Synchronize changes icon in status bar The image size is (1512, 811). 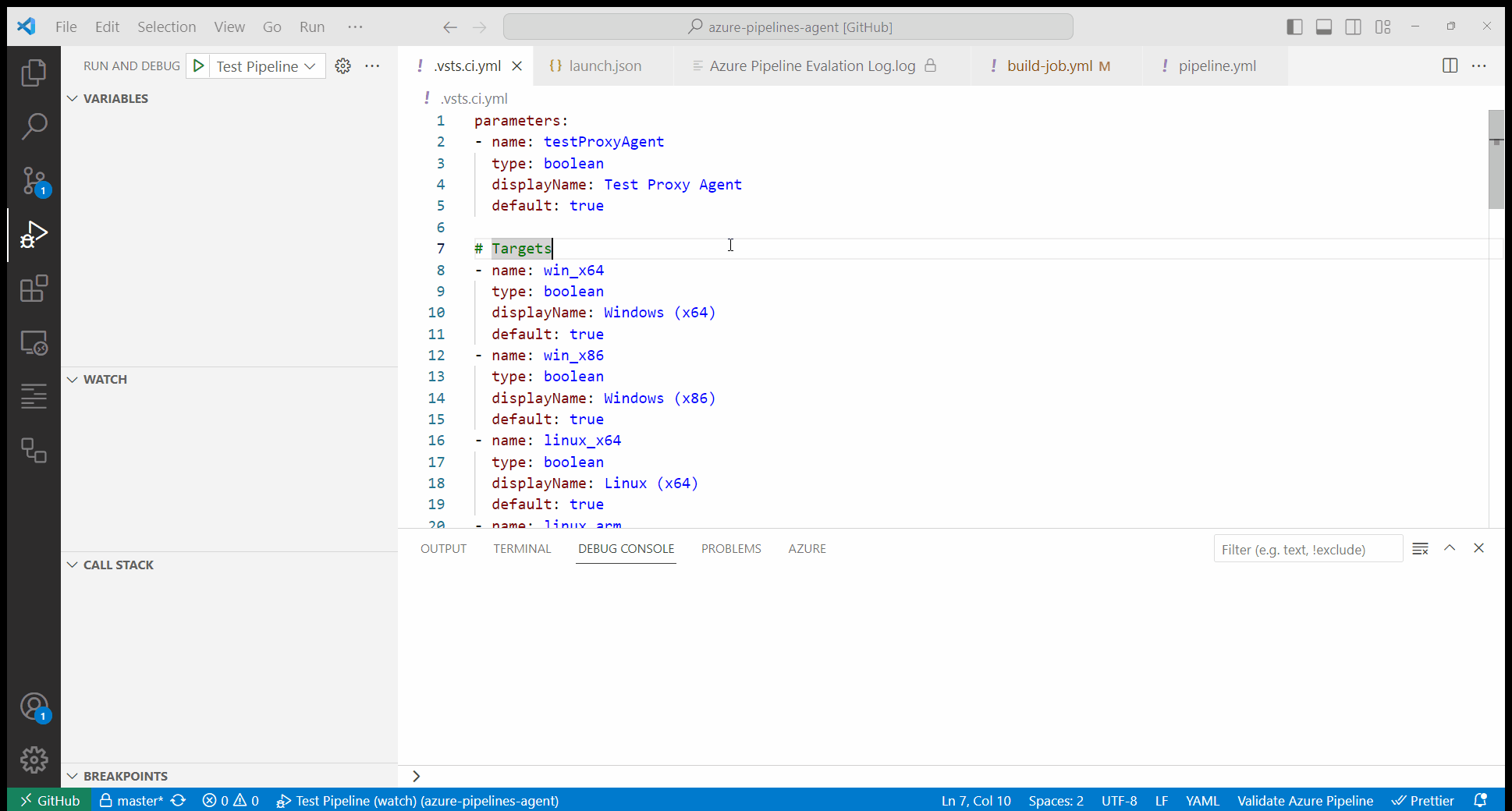pos(179,801)
